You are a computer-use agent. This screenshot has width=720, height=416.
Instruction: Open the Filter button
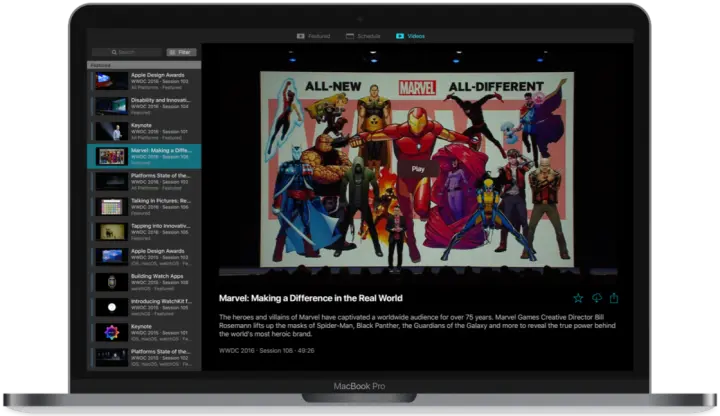[x=181, y=52]
